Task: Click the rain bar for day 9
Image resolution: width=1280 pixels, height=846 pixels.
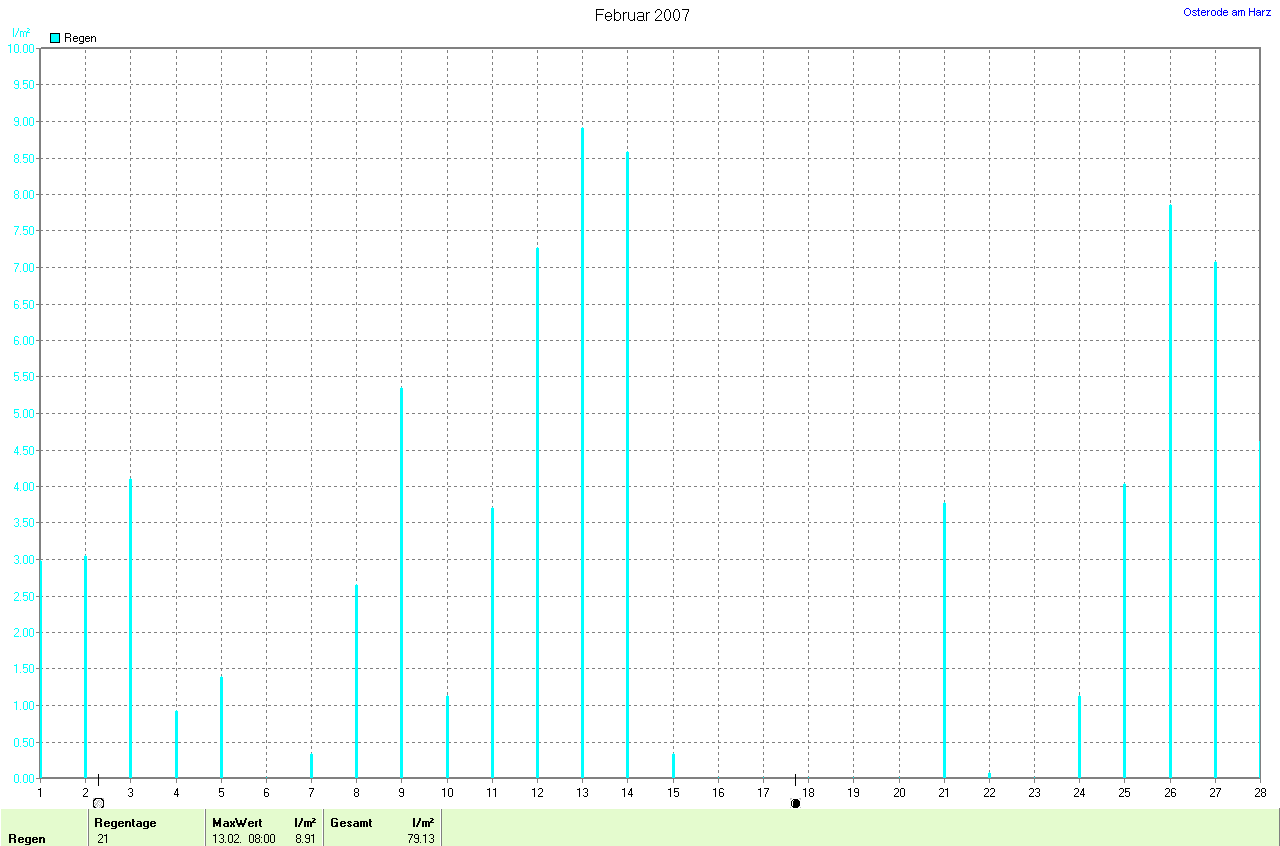Action: click(402, 582)
